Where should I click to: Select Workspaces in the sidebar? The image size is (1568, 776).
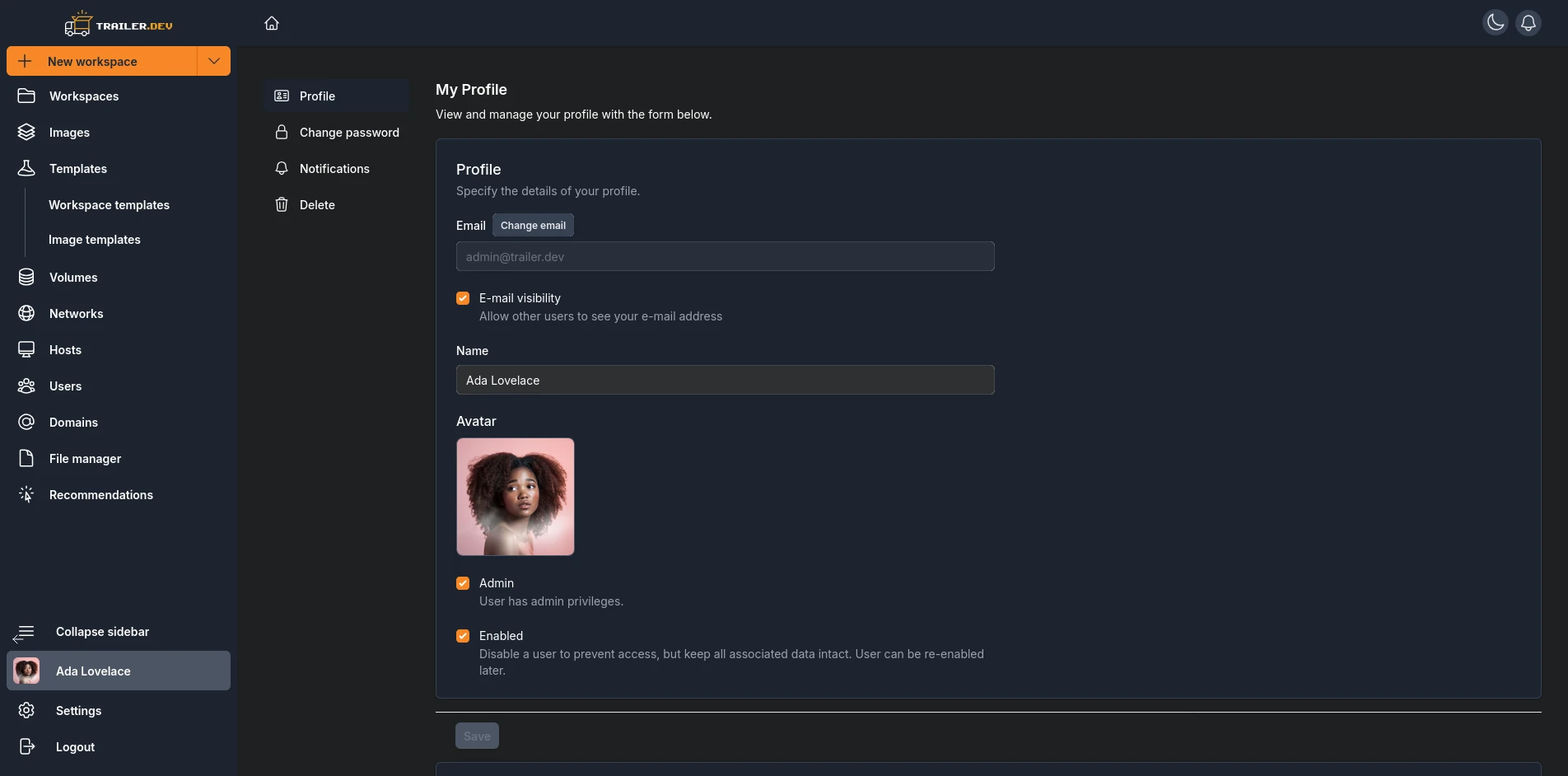84,96
